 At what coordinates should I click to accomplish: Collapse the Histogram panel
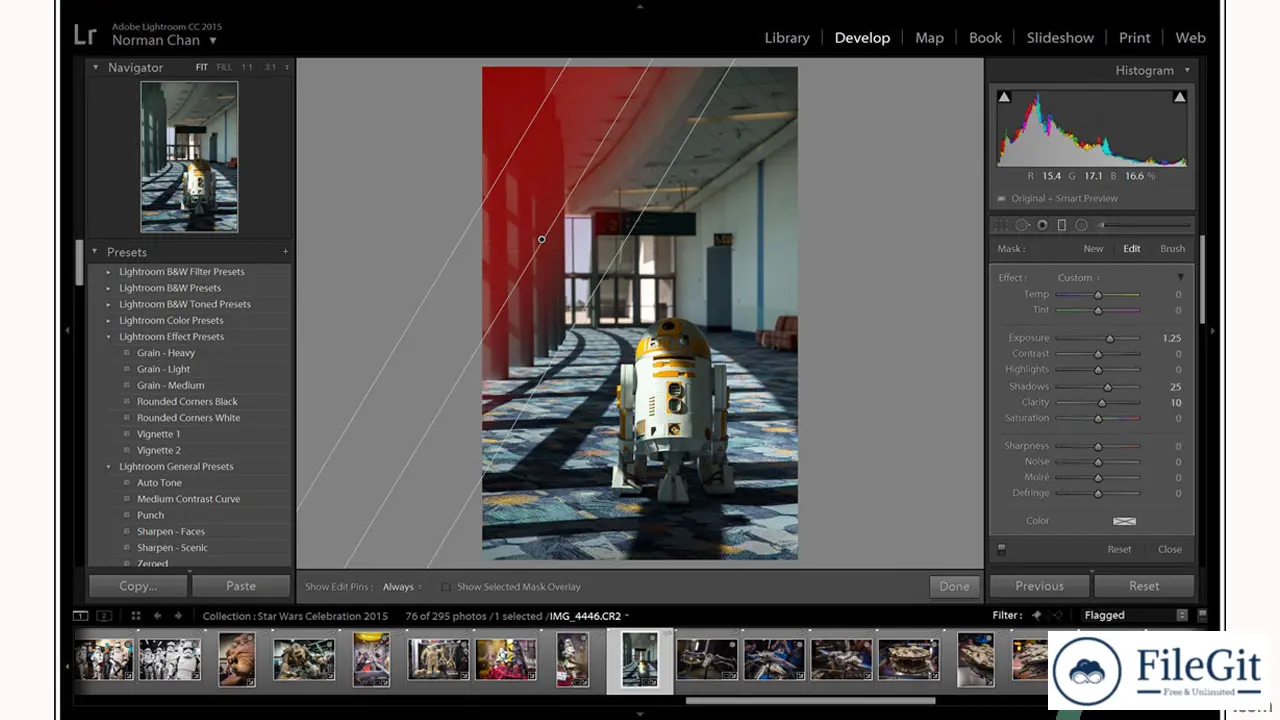pos(1187,70)
